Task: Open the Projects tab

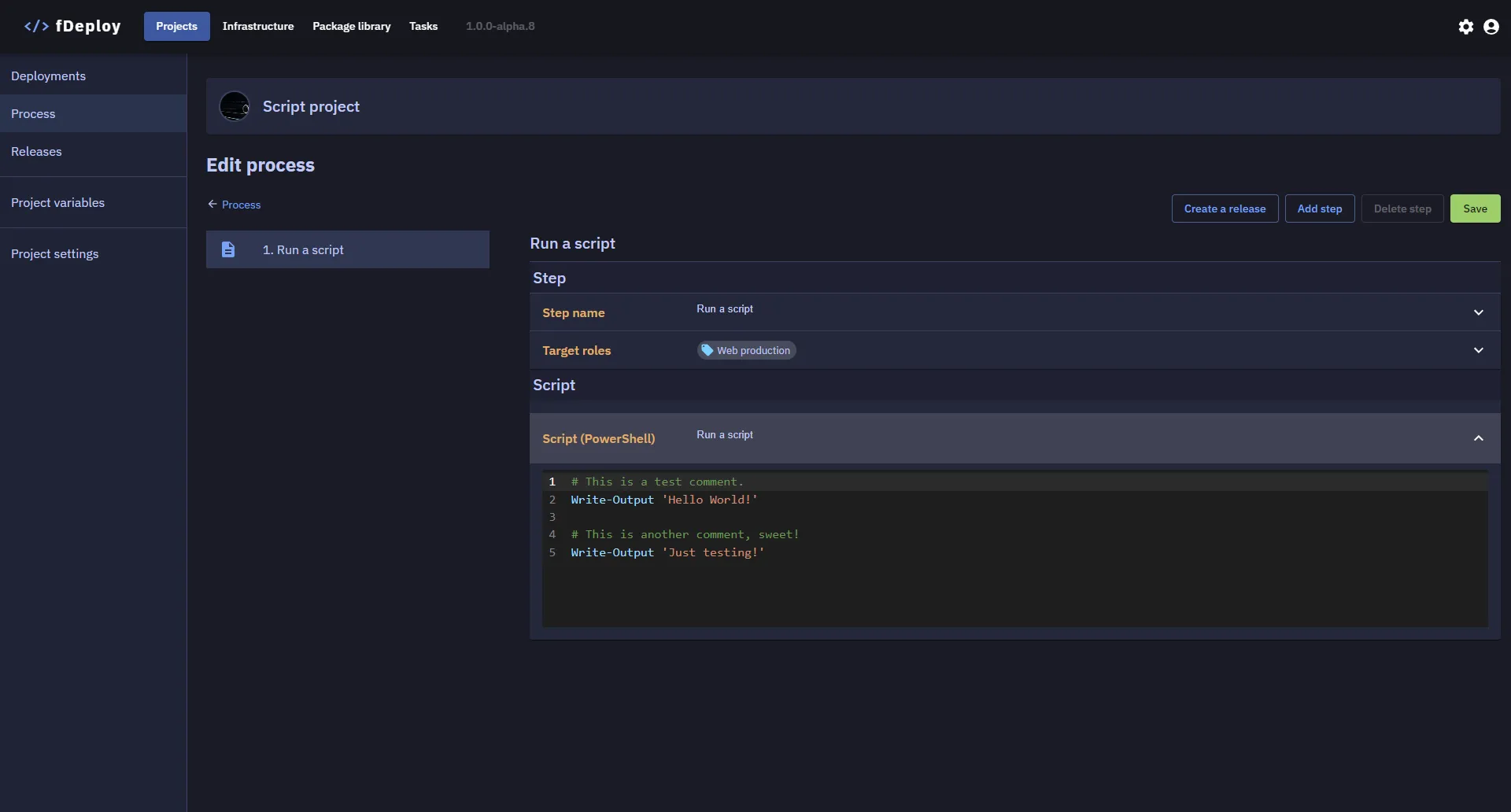Action: coord(176,26)
